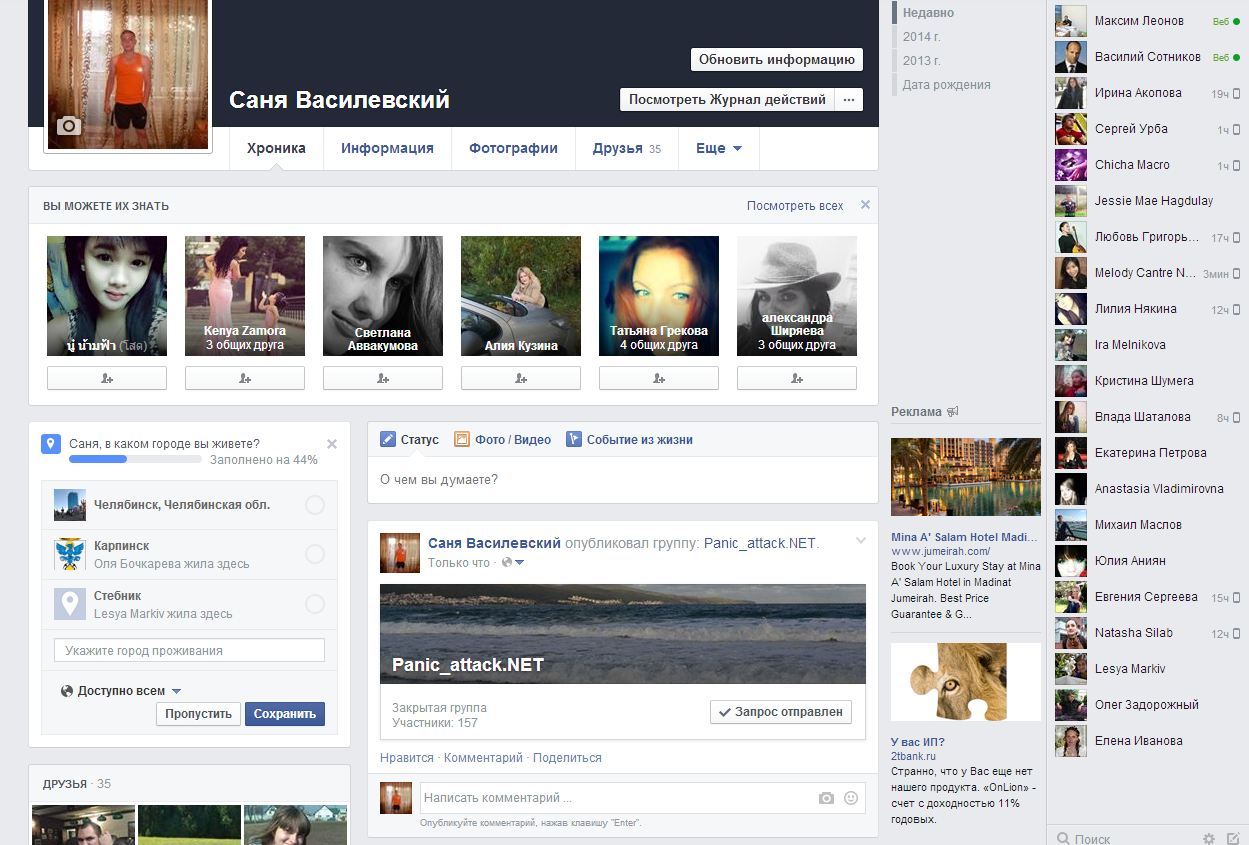This screenshot has height=845, width=1249.
Task: Select the Статус pencil icon
Action: (x=388, y=439)
